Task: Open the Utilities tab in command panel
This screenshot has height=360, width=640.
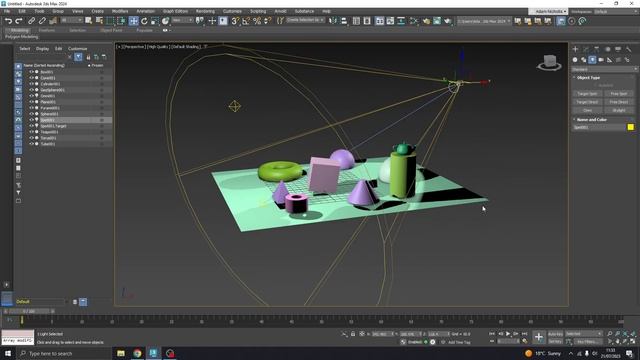Action: point(629,49)
